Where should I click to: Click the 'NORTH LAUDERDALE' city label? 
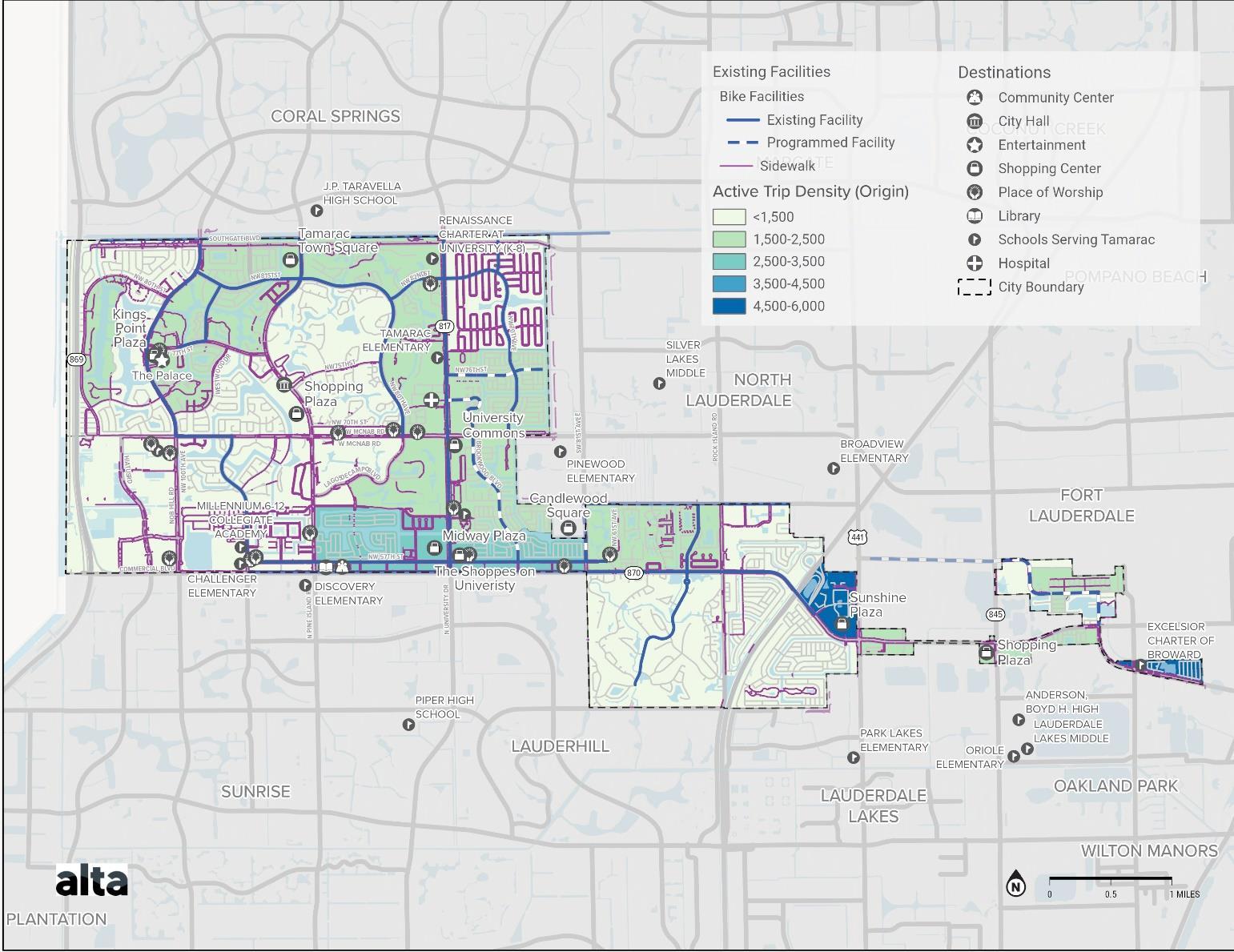tap(738, 390)
